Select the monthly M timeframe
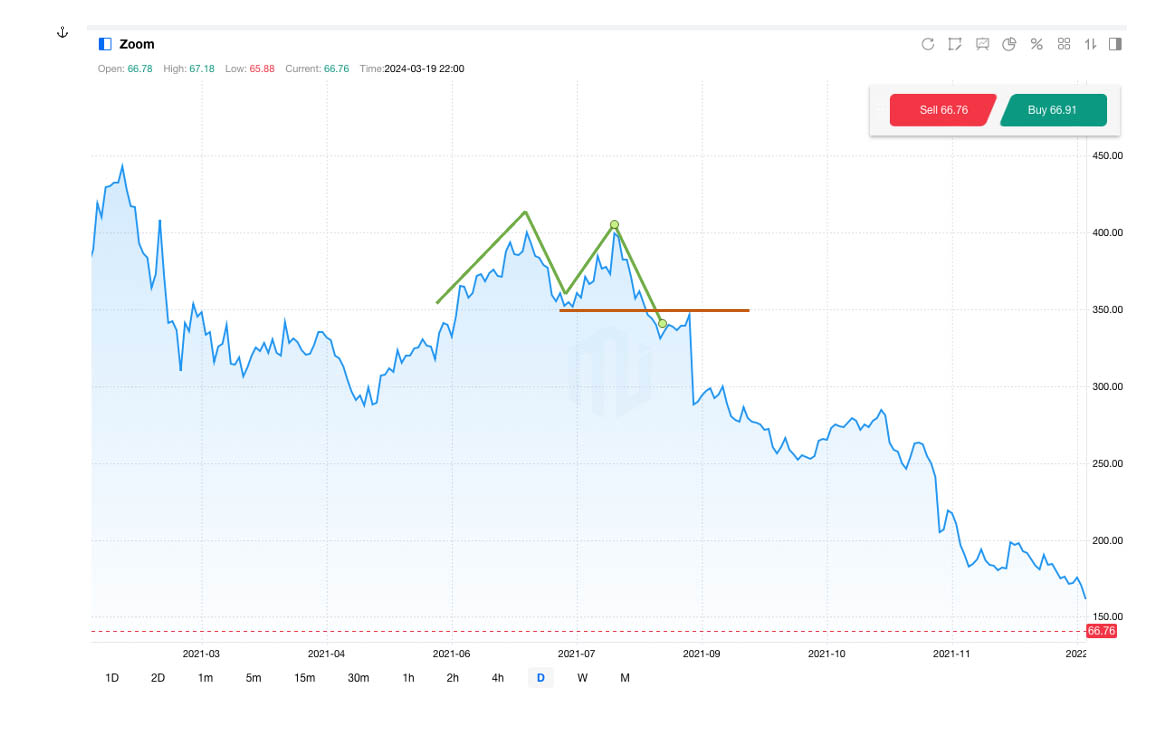 click(625, 678)
